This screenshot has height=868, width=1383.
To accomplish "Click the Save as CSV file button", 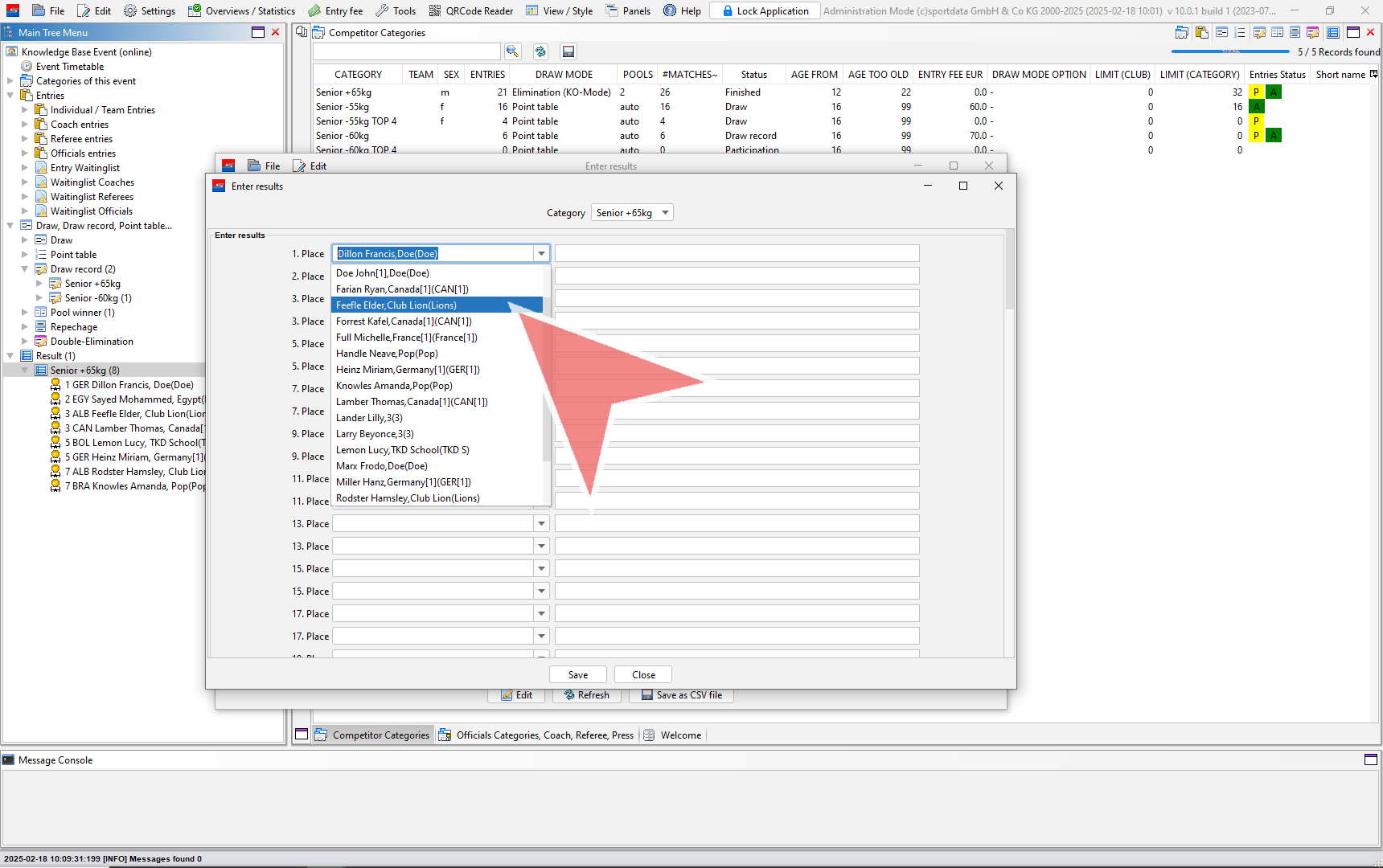I will [681, 695].
